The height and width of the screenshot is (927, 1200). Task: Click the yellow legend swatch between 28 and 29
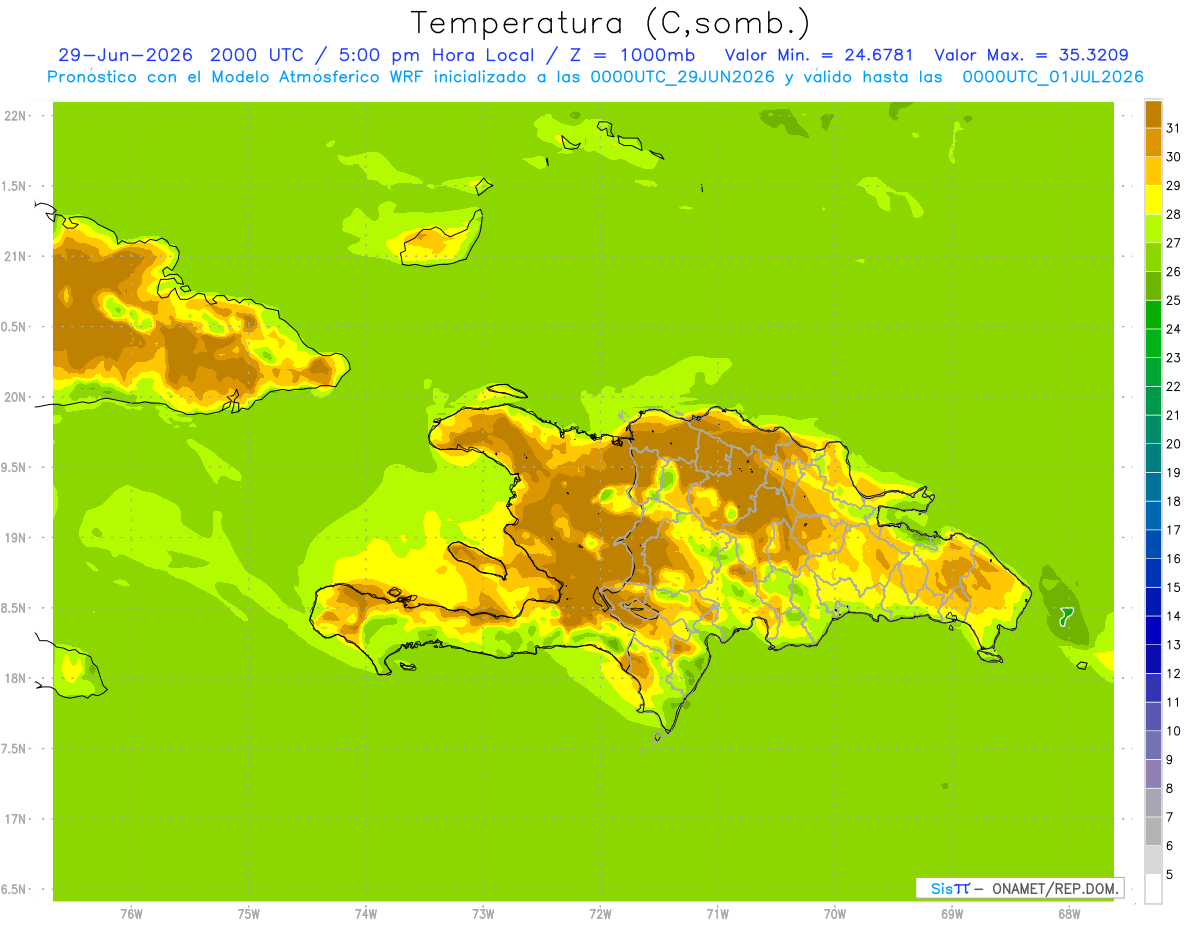pos(1153,200)
